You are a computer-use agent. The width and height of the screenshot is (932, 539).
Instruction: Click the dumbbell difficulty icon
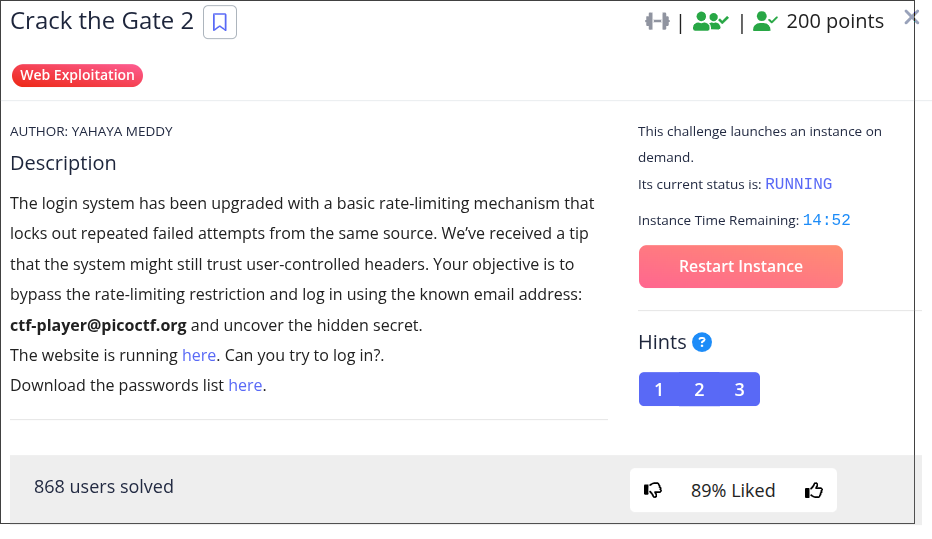(x=656, y=21)
